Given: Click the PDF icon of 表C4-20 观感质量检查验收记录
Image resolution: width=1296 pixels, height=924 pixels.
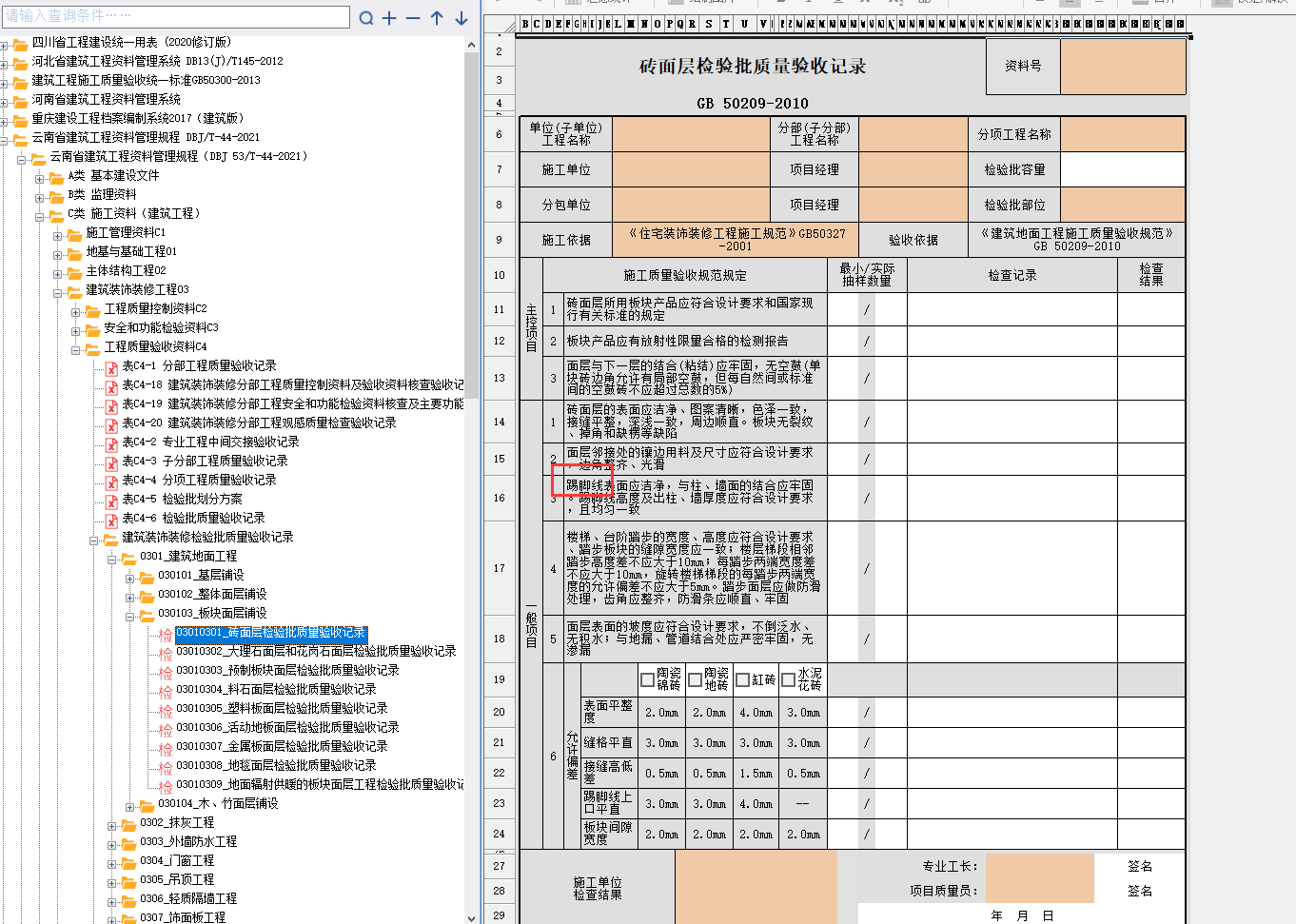Looking at the screenshot, I should 111,424.
